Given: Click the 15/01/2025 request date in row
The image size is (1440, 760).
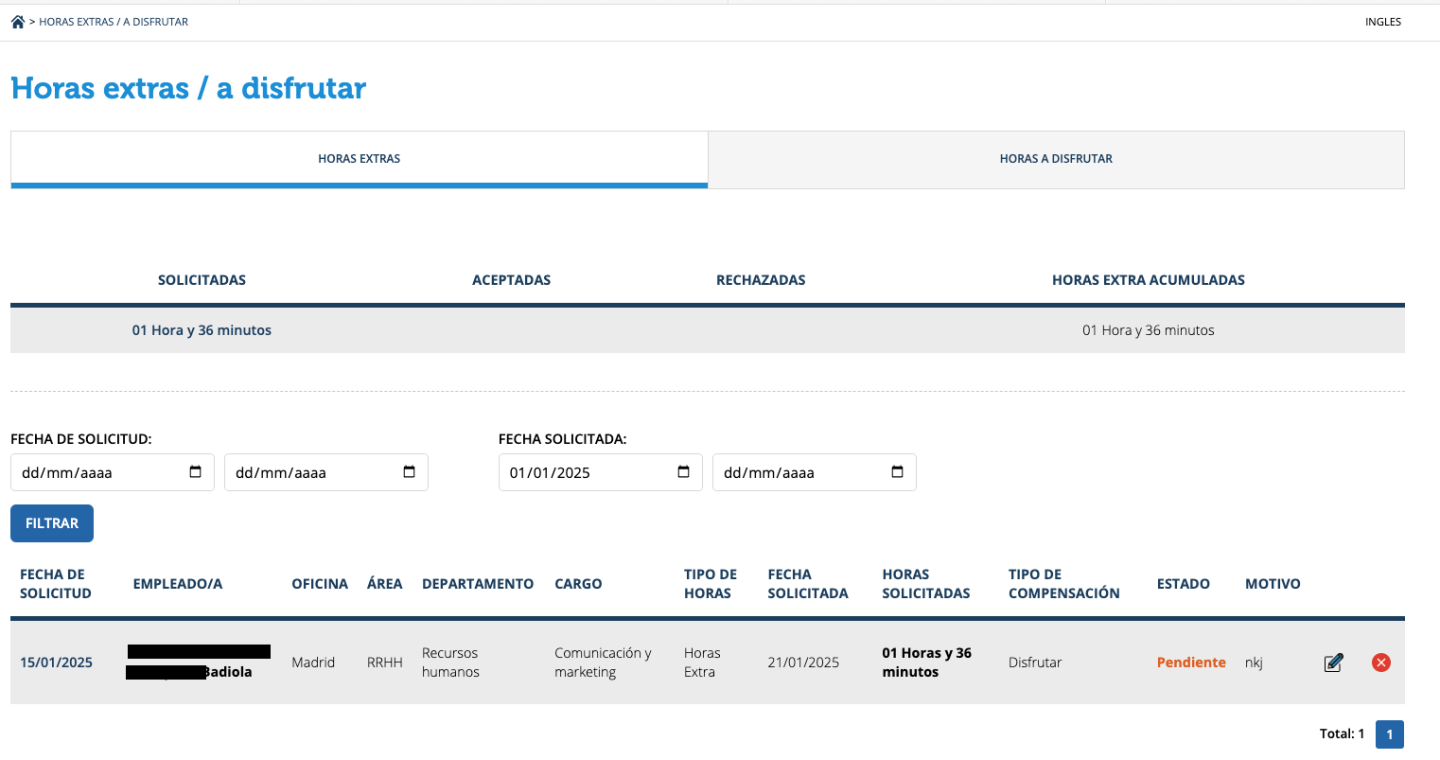Looking at the screenshot, I should coord(56,662).
